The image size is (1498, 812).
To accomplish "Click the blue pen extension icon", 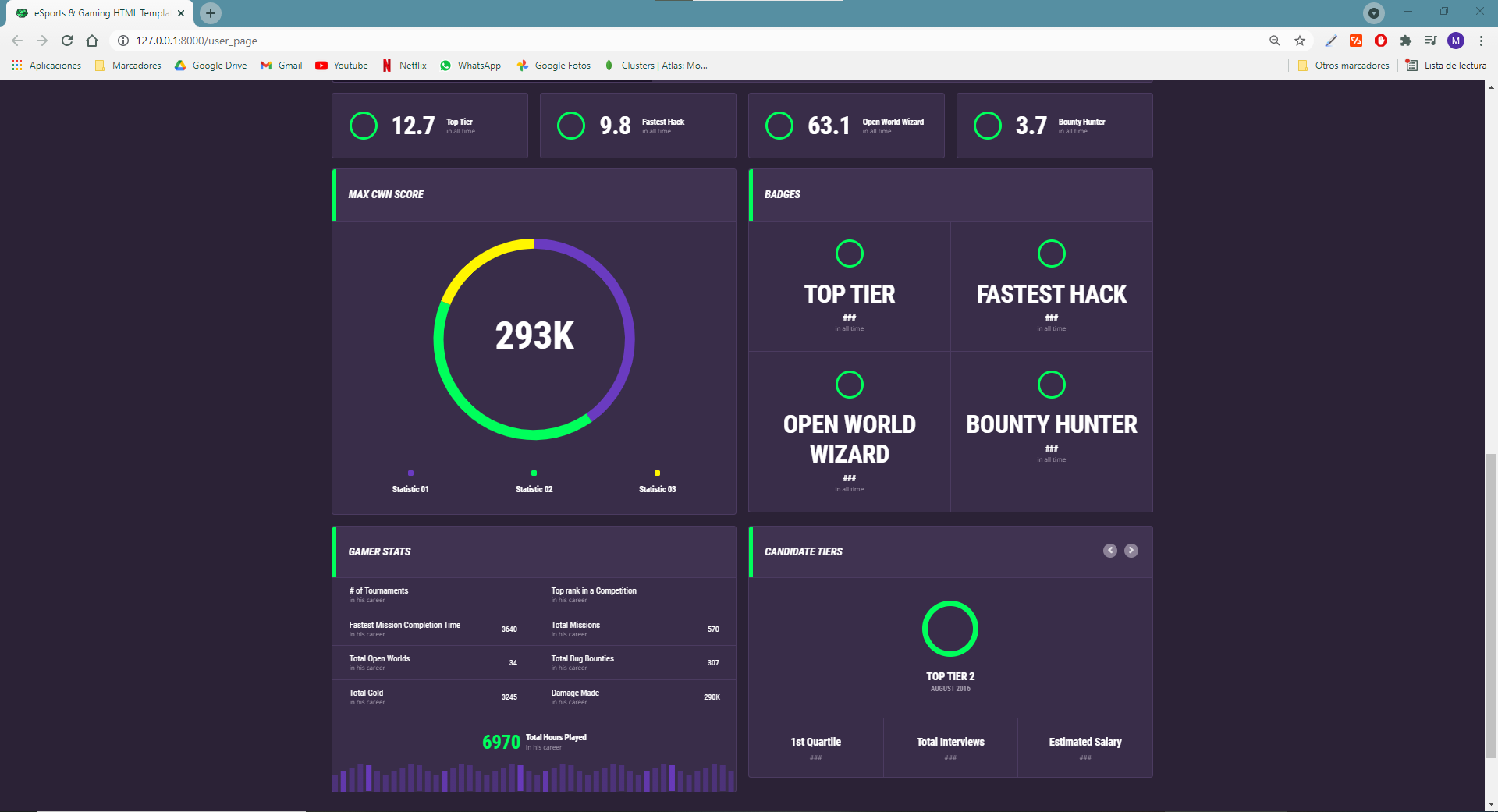I will [1331, 41].
